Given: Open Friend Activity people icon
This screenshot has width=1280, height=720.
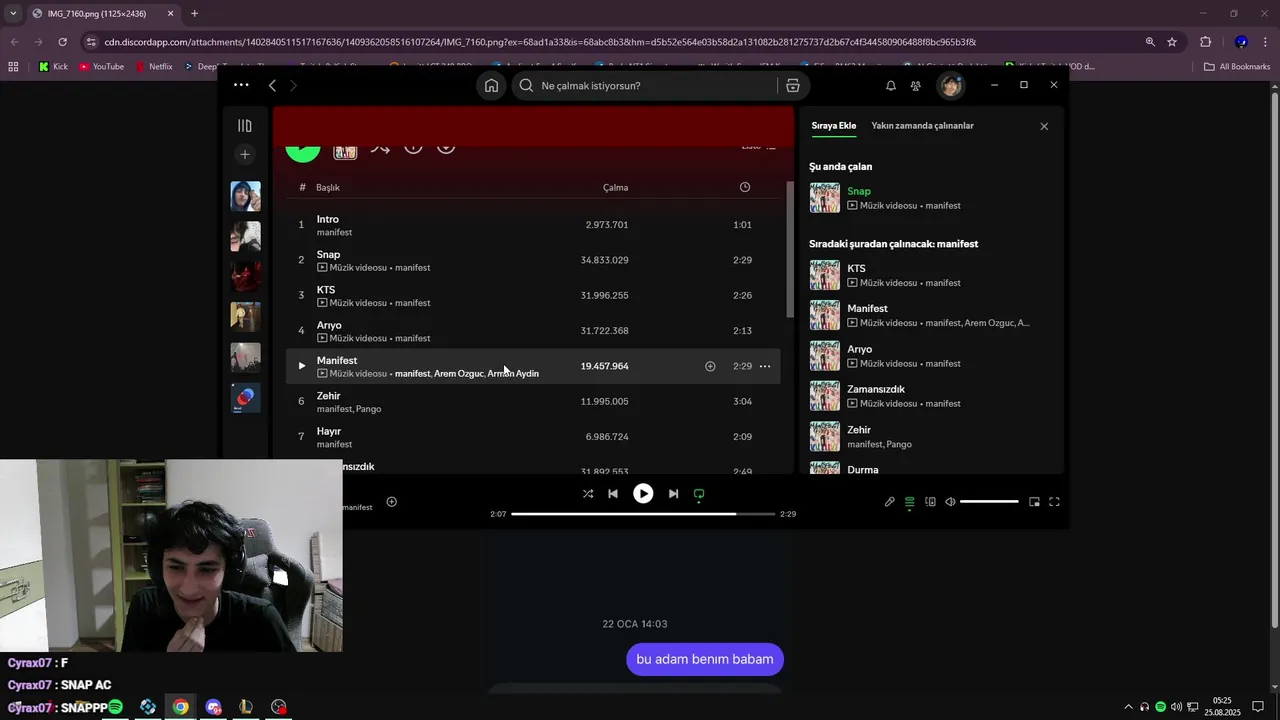Looking at the screenshot, I should click(916, 86).
